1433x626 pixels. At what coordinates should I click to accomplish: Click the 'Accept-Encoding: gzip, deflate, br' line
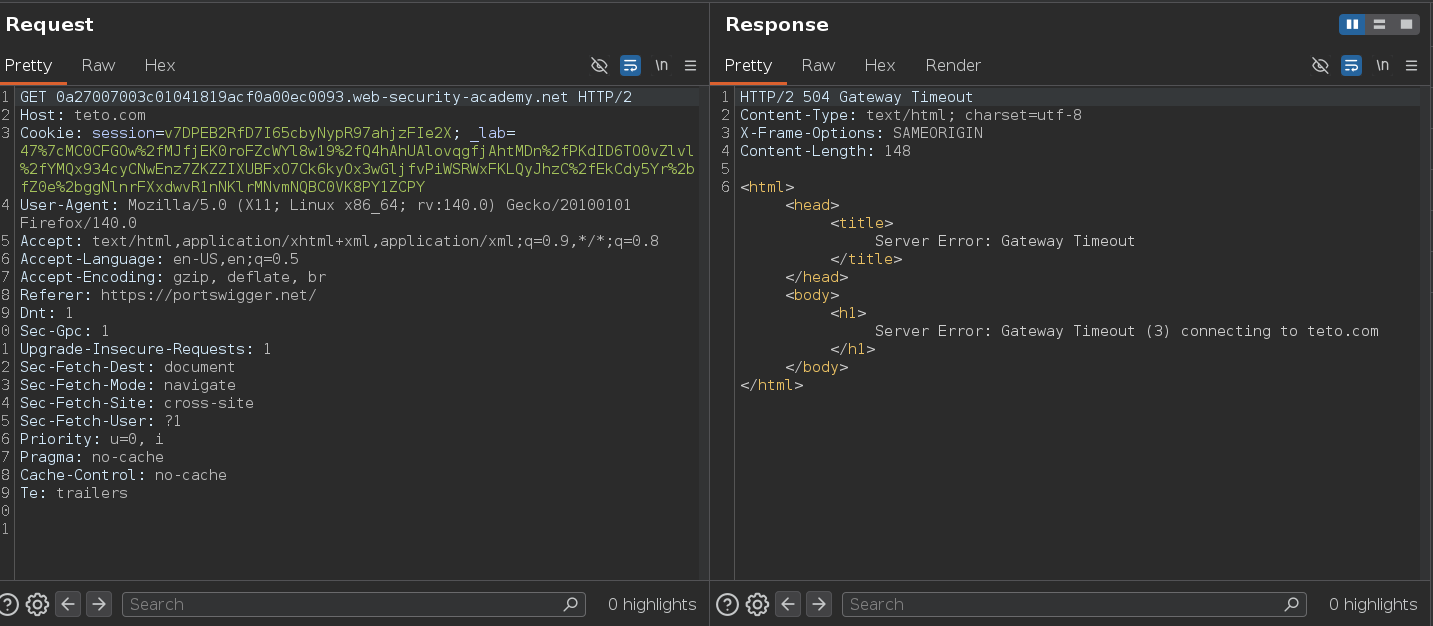click(173, 277)
